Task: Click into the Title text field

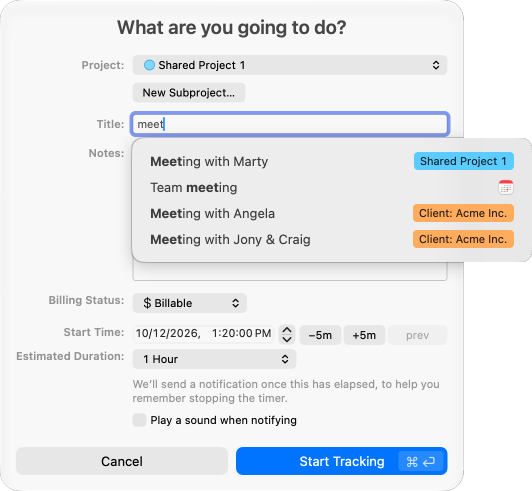Action: (x=290, y=124)
